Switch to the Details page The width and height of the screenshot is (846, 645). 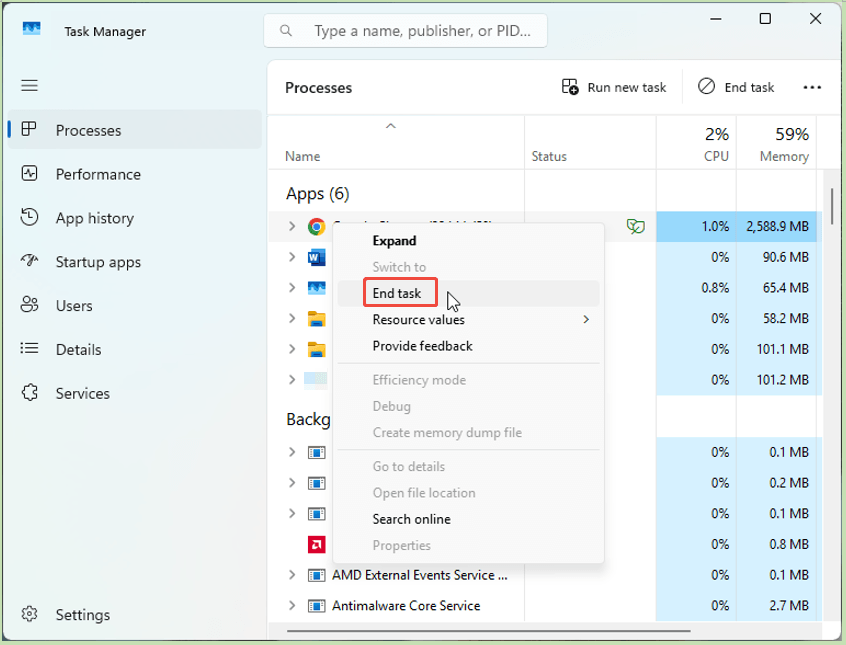[135, 349]
